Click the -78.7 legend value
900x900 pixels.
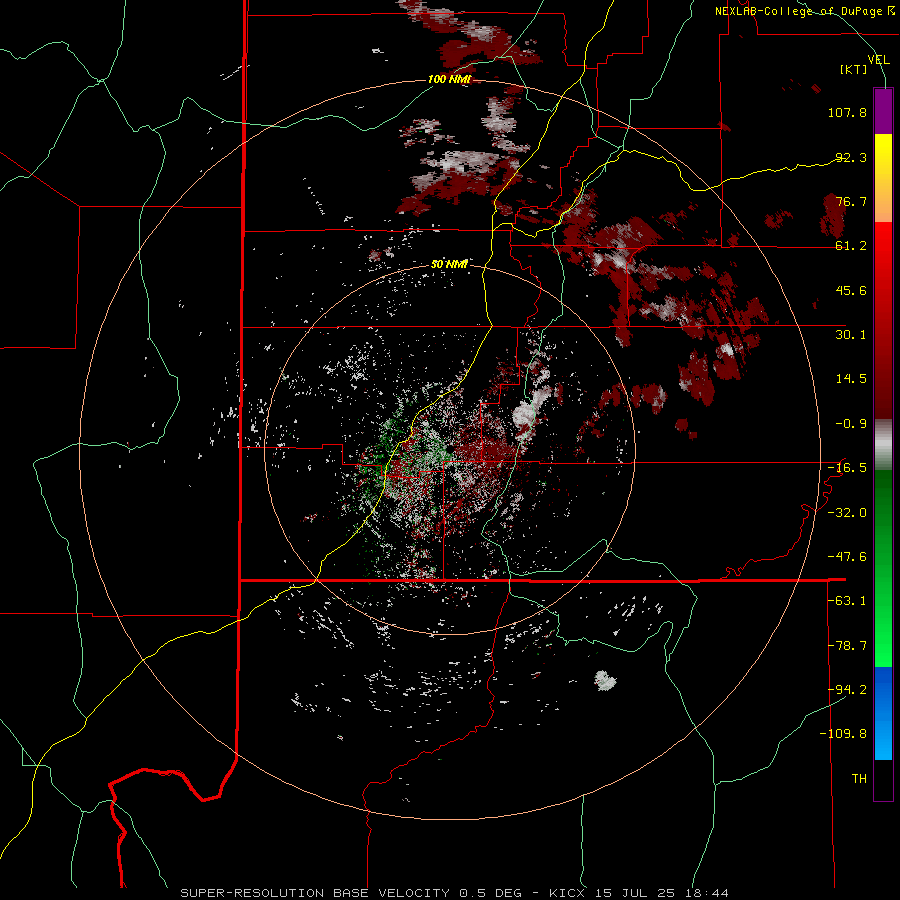(847, 646)
